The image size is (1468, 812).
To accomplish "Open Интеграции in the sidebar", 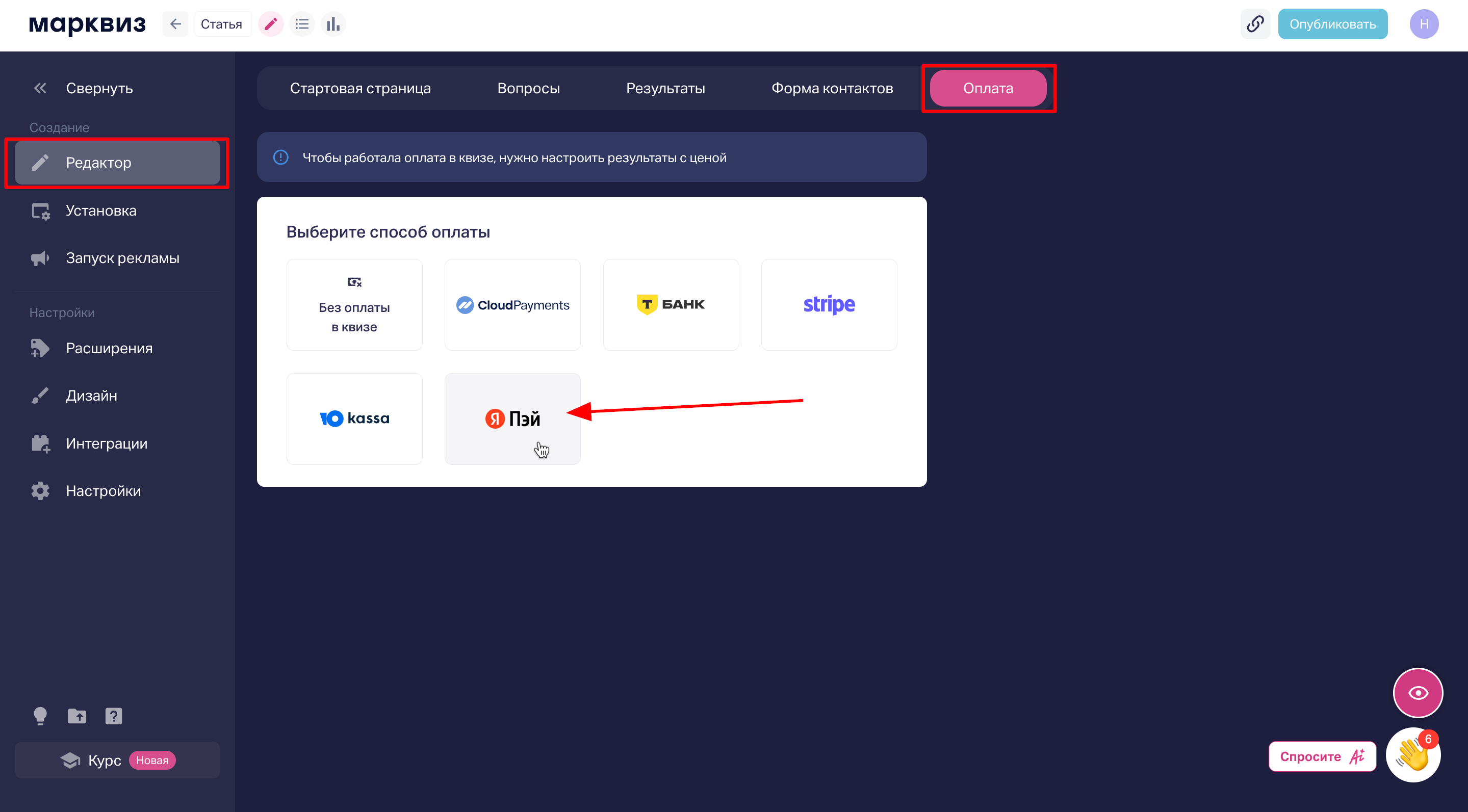I will pos(117,443).
